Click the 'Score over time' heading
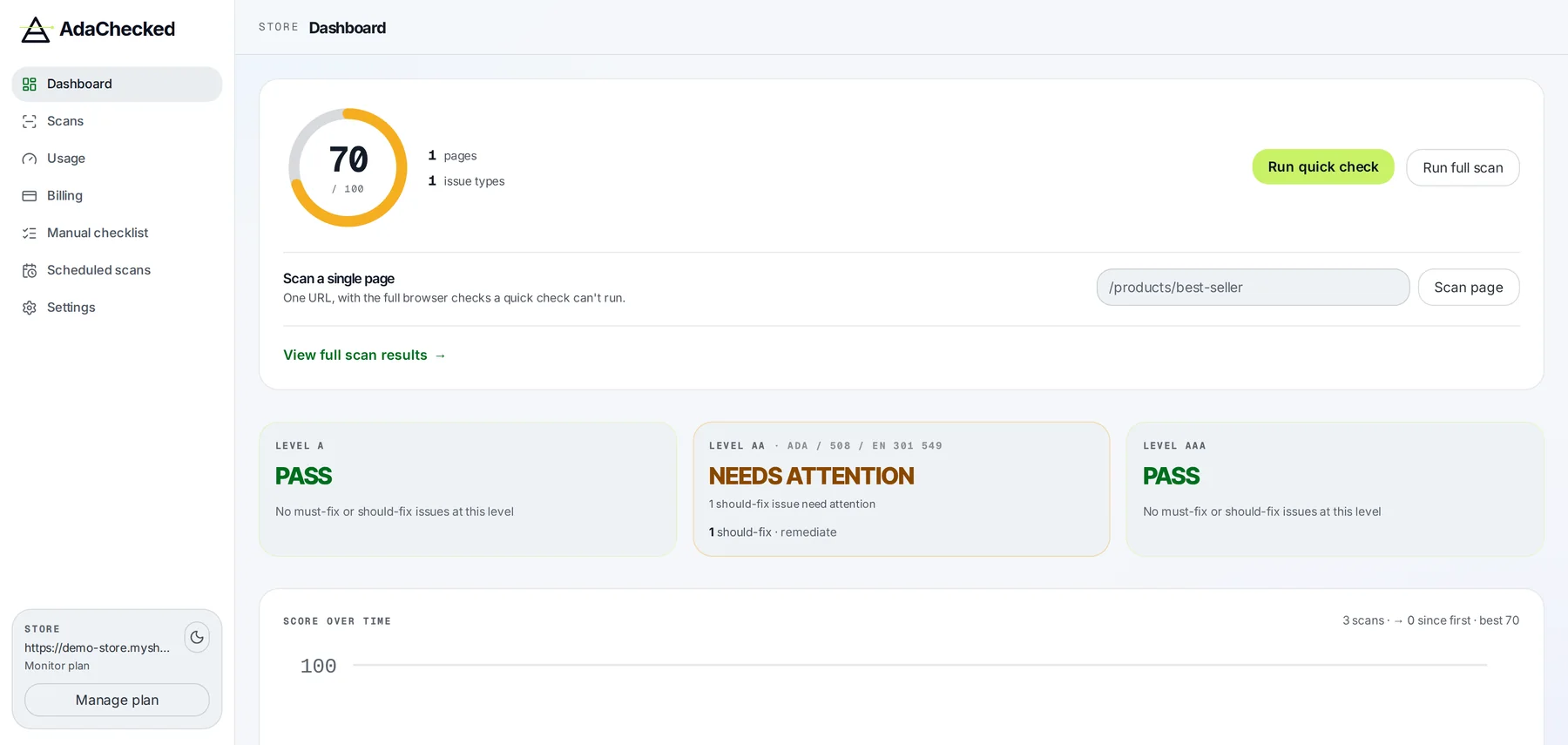 point(337,621)
